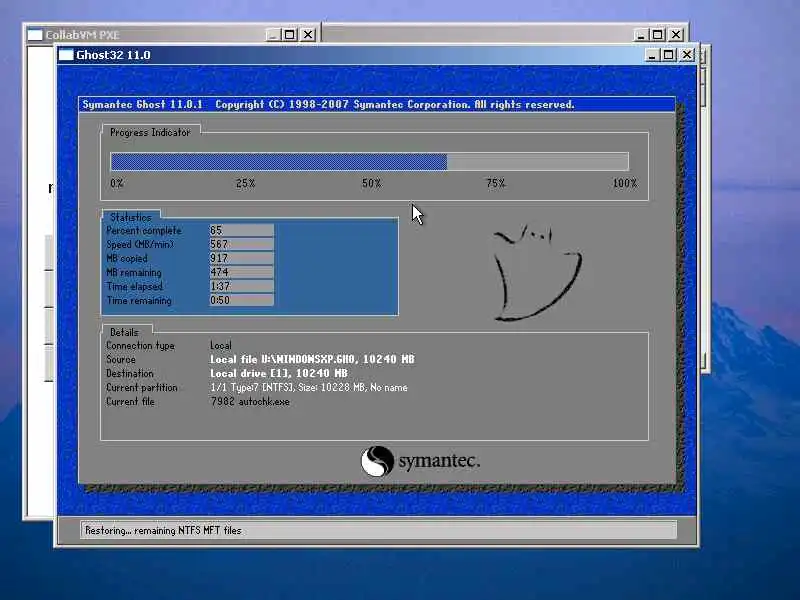This screenshot has height=600, width=800.
Task: Minimize the untitled rear window
Action: tap(640, 35)
